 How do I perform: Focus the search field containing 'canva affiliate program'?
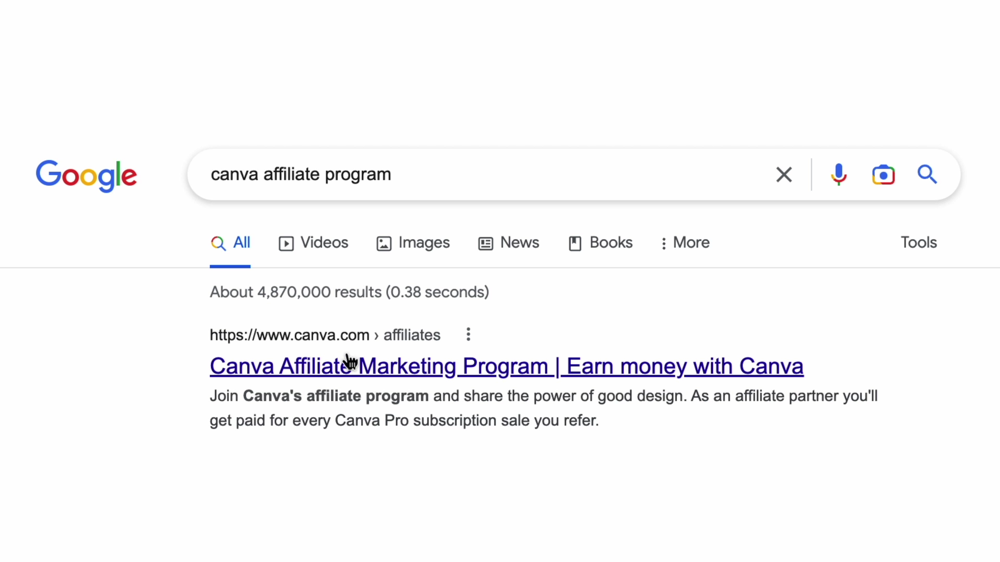480,175
